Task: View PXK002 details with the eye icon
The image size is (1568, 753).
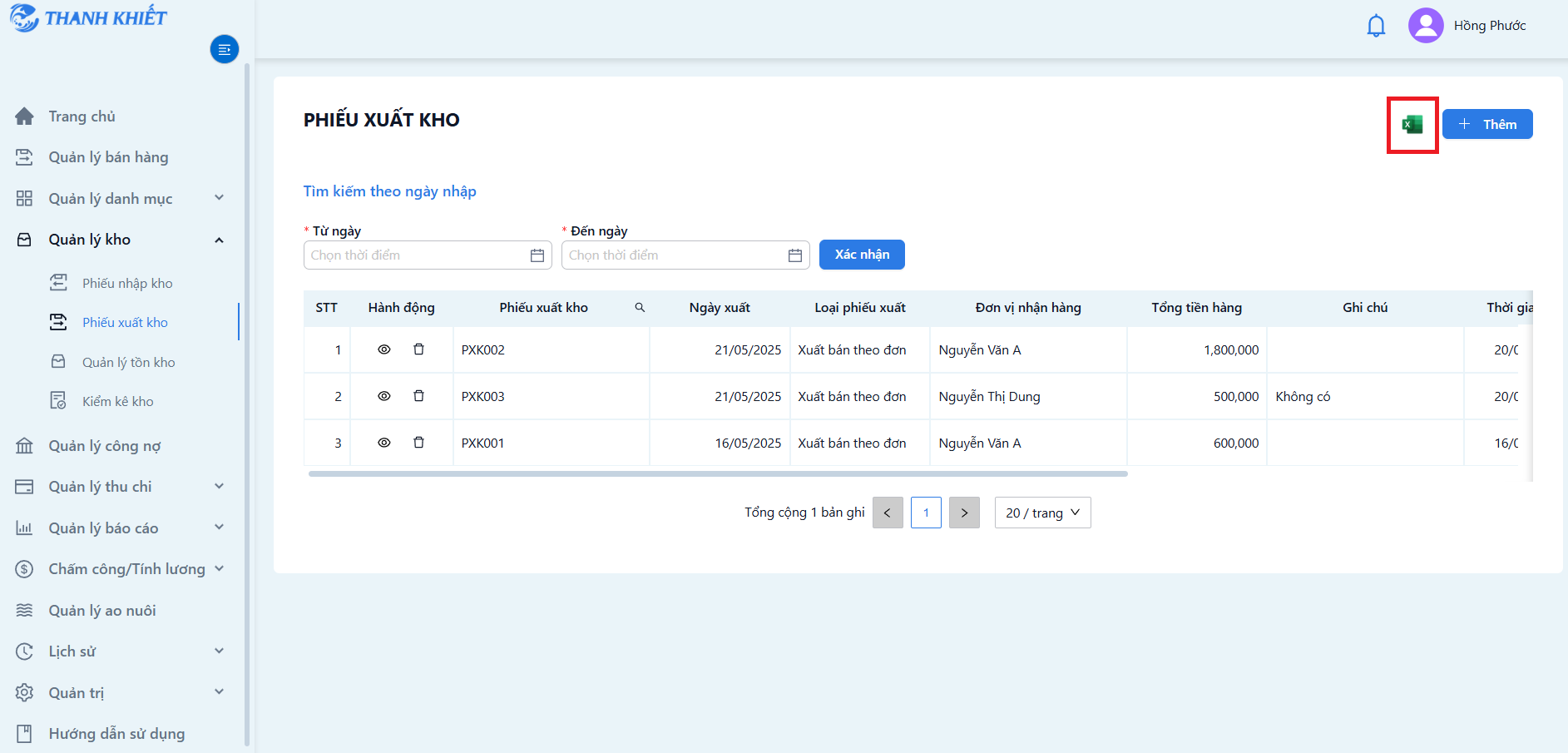Action: click(384, 349)
